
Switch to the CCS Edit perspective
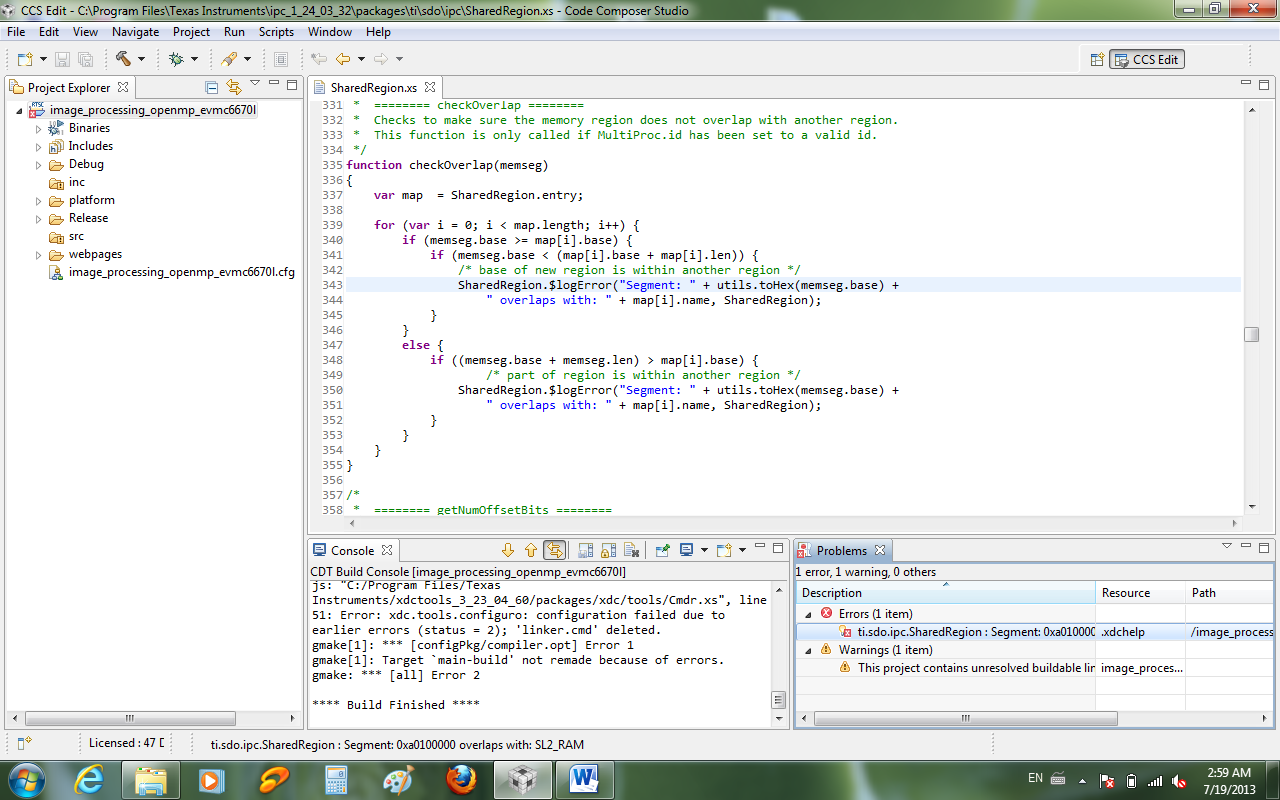[x=1148, y=60]
